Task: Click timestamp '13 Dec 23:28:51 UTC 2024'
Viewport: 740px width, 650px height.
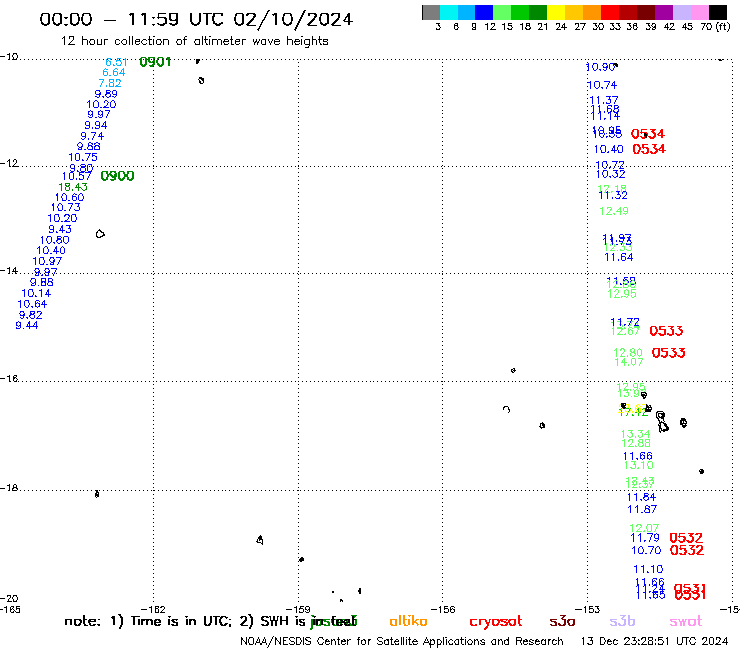Action: (654, 641)
